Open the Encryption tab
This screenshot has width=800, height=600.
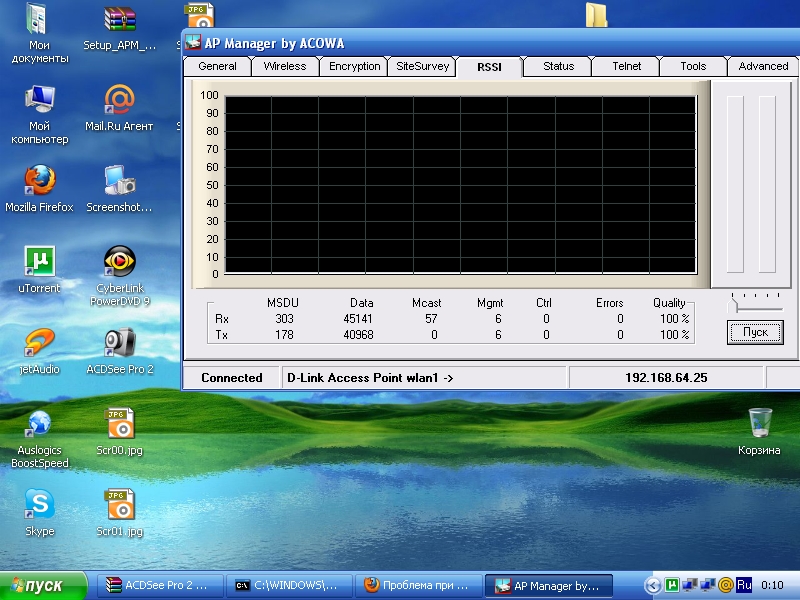coord(355,67)
